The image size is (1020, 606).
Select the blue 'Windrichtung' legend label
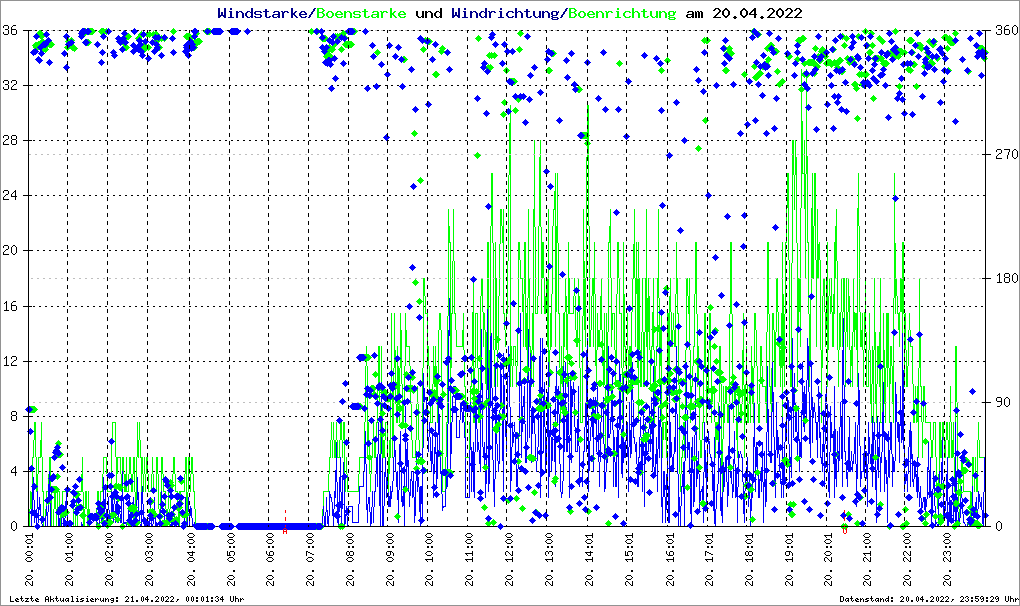[505, 13]
